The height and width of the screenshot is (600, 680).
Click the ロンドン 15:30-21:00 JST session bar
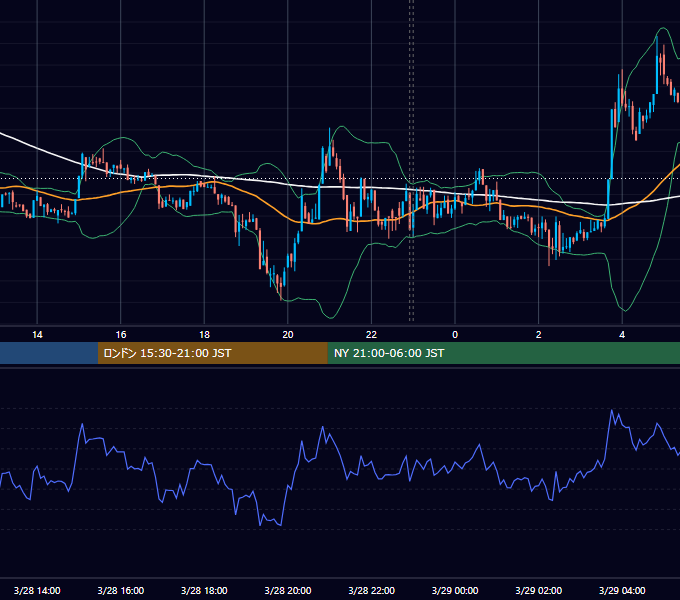[212, 353]
